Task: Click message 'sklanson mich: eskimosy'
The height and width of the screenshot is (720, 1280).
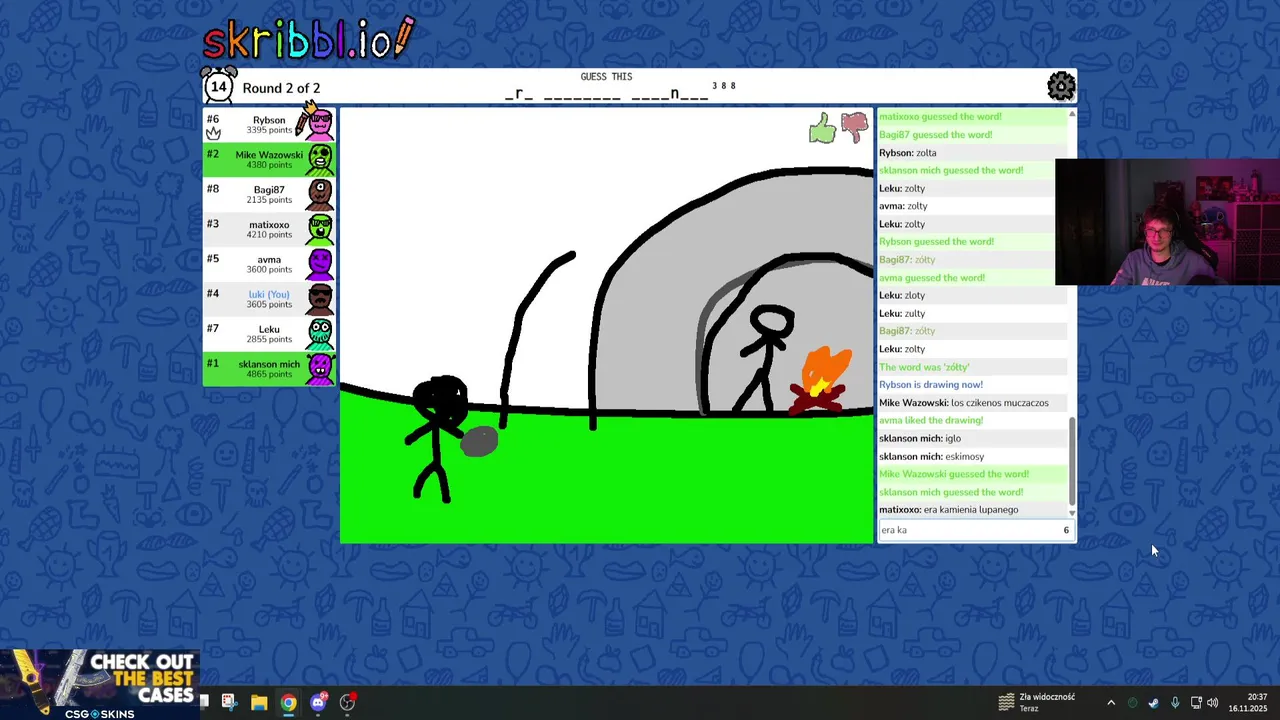Action: point(931,456)
